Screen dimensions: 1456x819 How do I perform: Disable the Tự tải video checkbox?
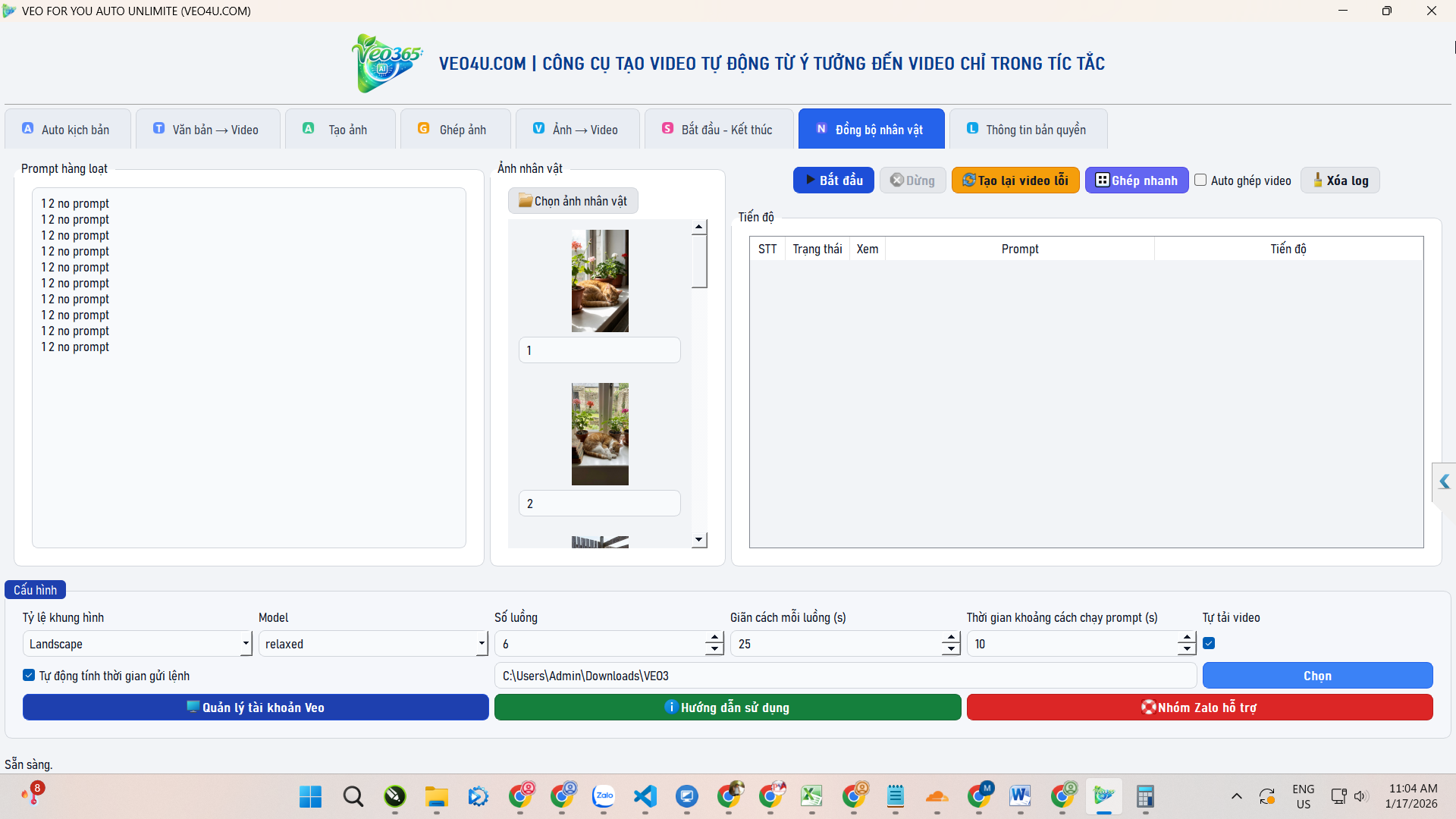click(x=1209, y=642)
